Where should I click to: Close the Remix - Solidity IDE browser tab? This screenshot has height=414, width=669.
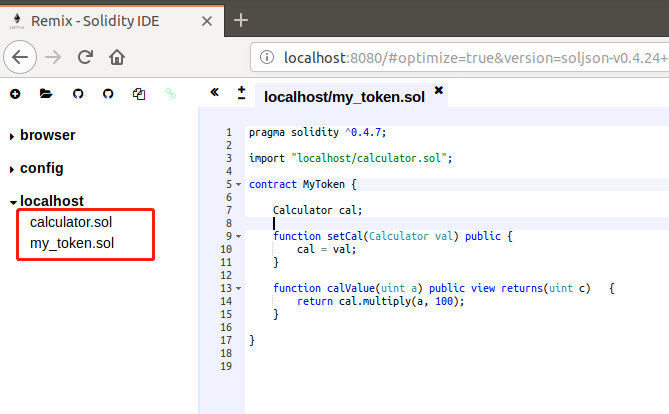coord(207,21)
